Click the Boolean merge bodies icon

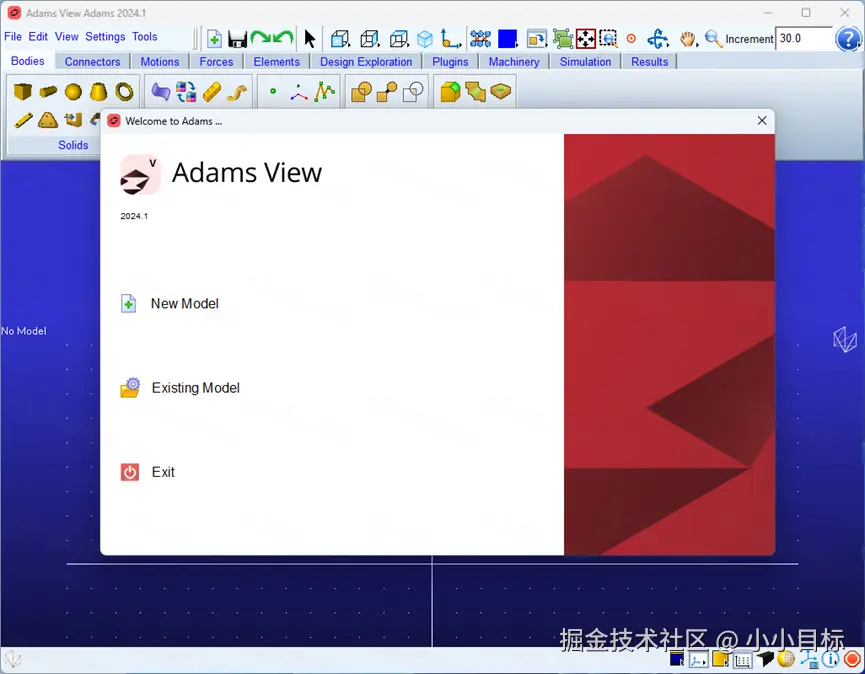(x=387, y=92)
